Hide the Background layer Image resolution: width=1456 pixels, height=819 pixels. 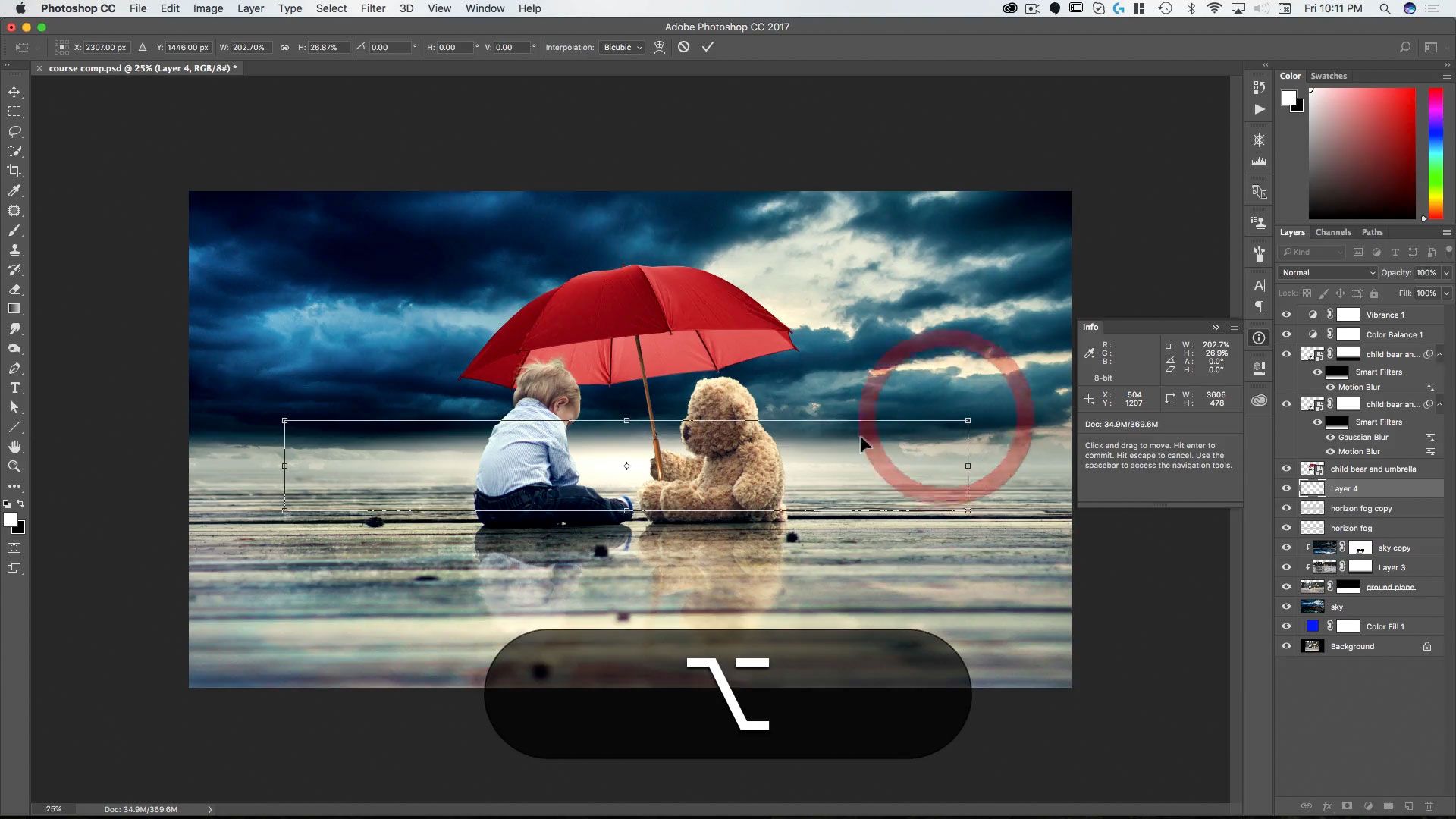1286,646
